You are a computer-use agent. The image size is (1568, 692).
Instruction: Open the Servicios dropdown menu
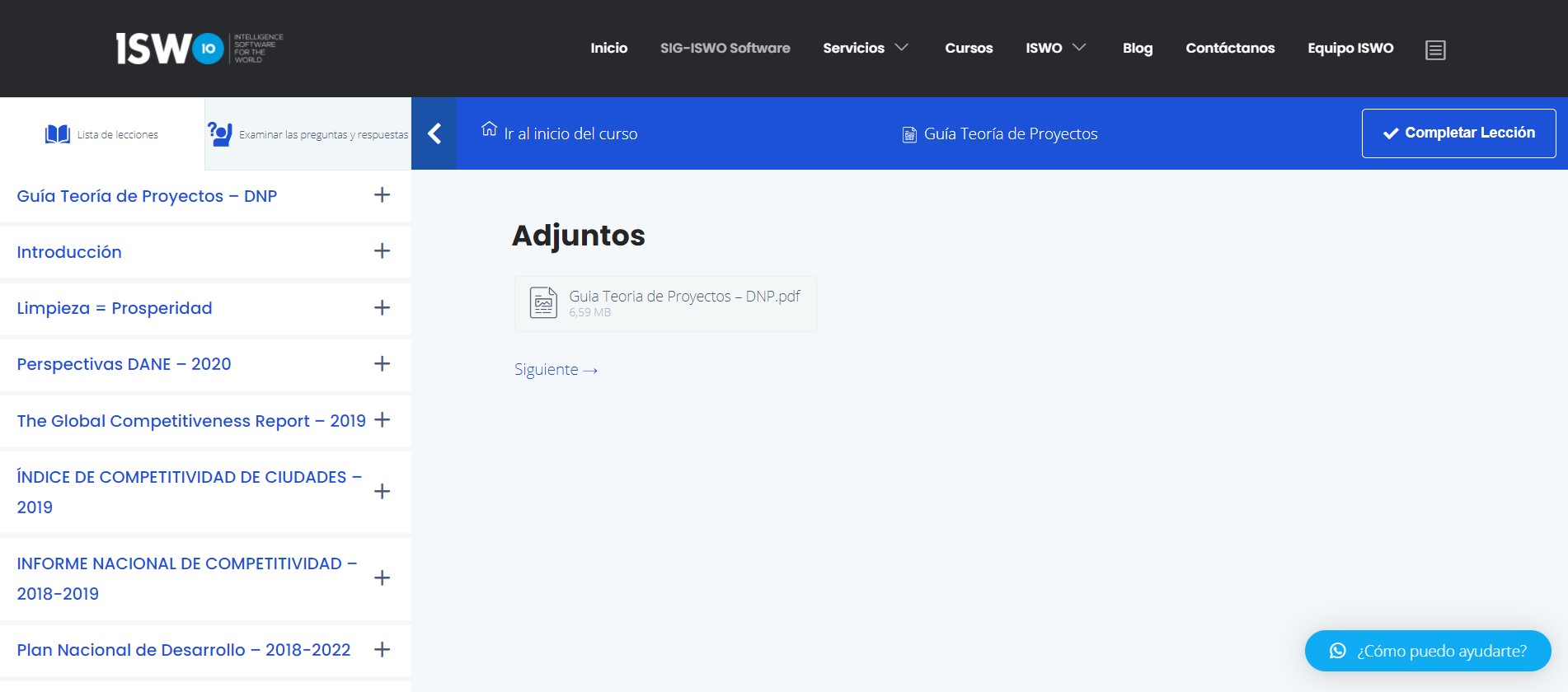(x=865, y=48)
